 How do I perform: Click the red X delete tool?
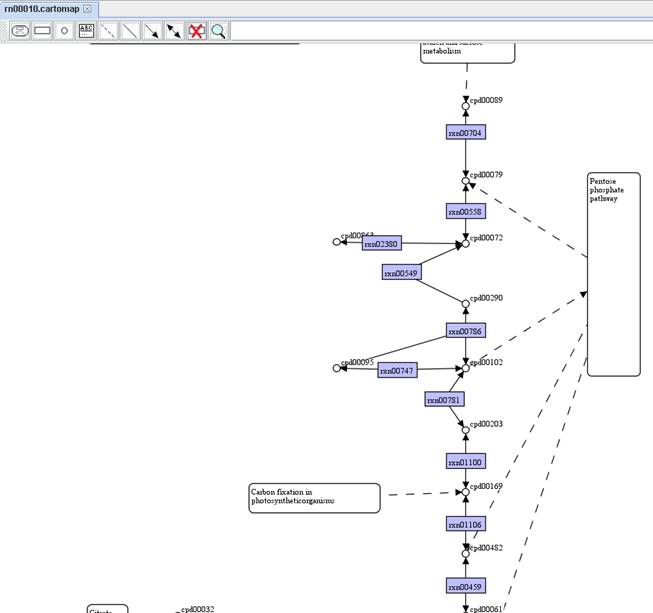[197, 31]
